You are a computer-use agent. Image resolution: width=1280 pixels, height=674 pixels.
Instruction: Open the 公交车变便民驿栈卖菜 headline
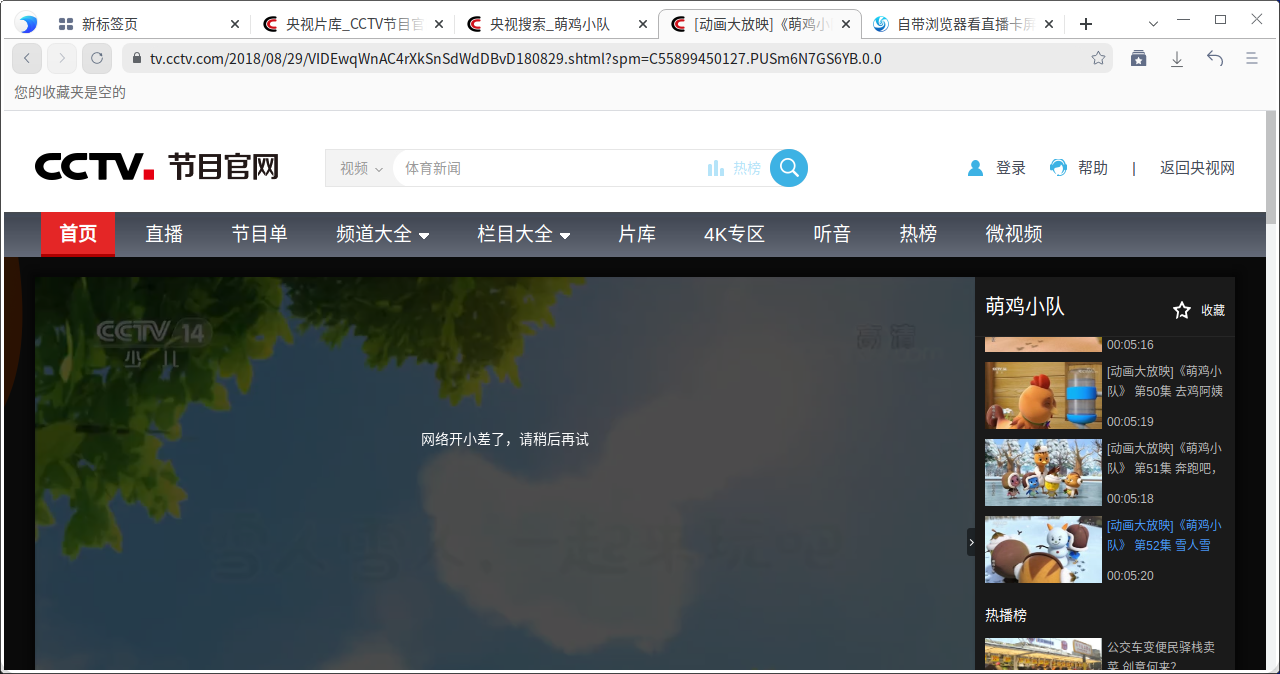click(1161, 656)
